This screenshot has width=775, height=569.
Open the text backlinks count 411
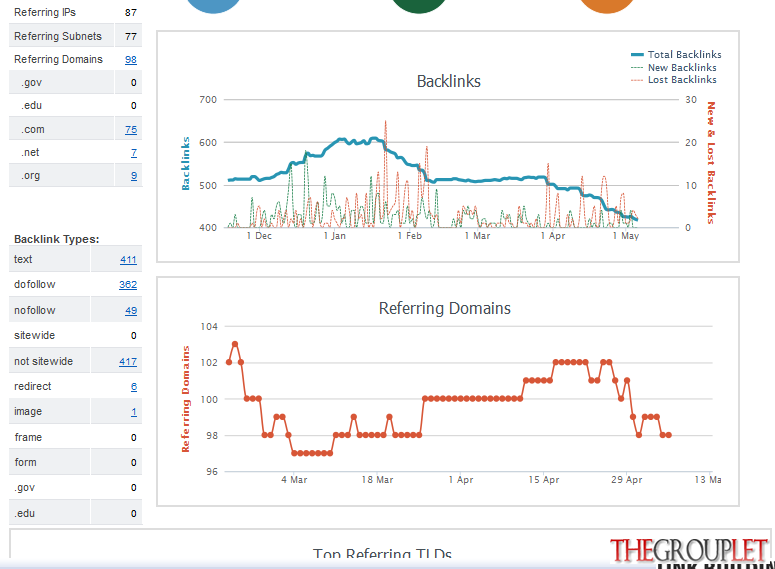(128, 260)
